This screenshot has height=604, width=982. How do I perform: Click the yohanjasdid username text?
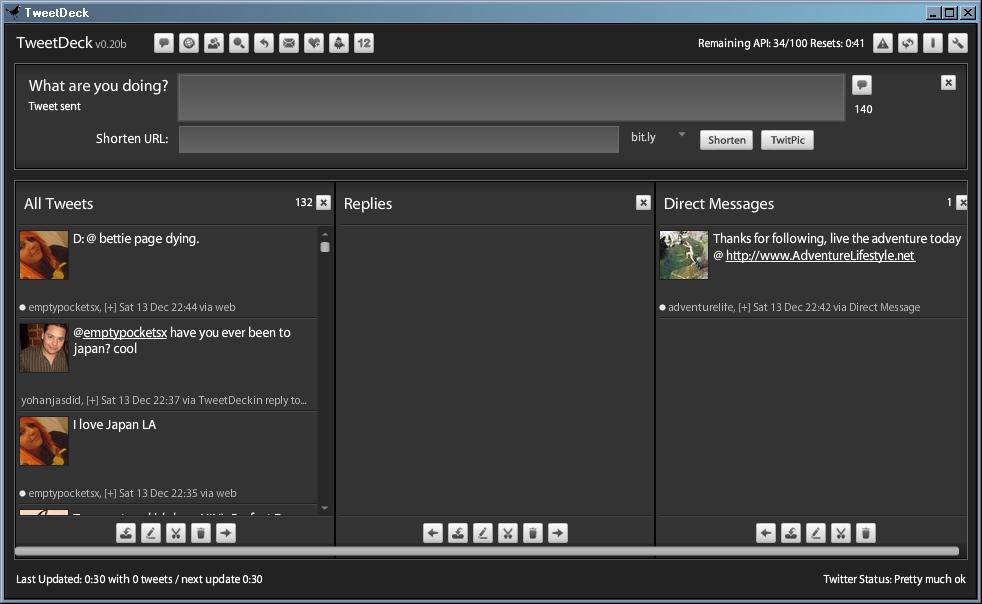tap(51, 400)
